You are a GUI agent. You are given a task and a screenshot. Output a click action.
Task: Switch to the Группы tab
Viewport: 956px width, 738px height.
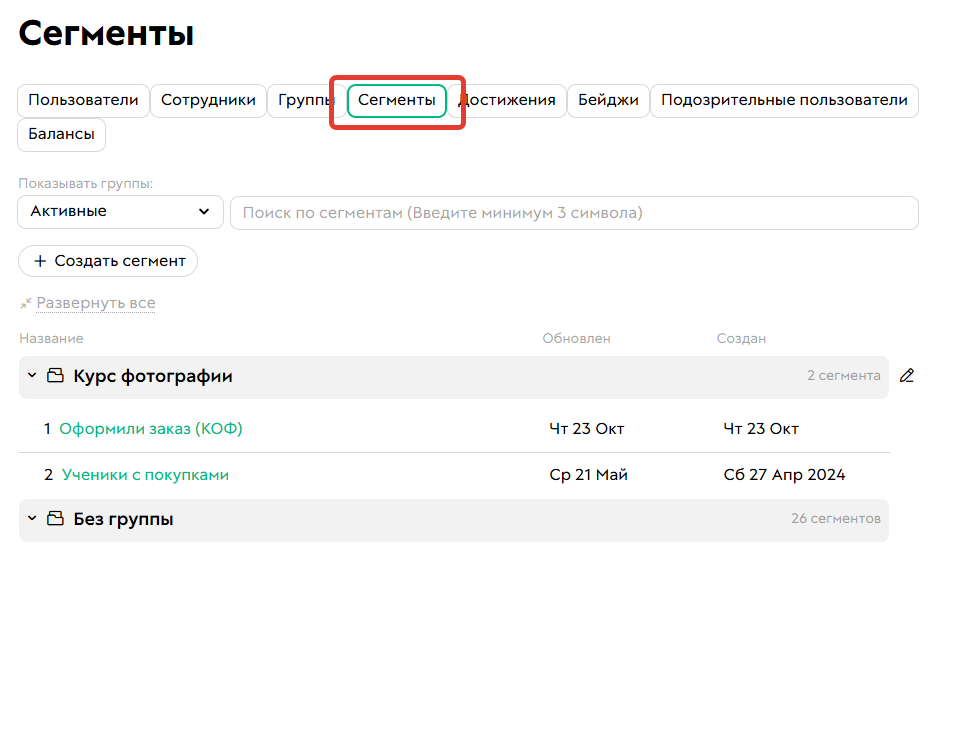click(305, 100)
